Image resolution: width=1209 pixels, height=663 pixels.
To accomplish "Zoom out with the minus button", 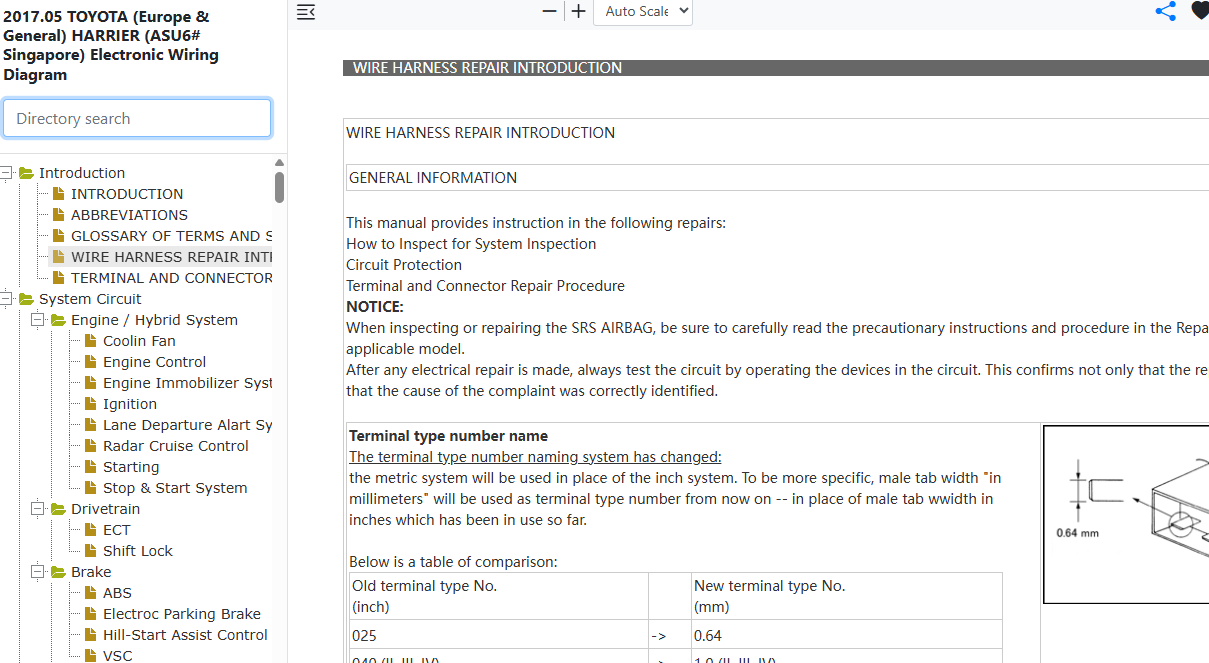I will click(549, 11).
